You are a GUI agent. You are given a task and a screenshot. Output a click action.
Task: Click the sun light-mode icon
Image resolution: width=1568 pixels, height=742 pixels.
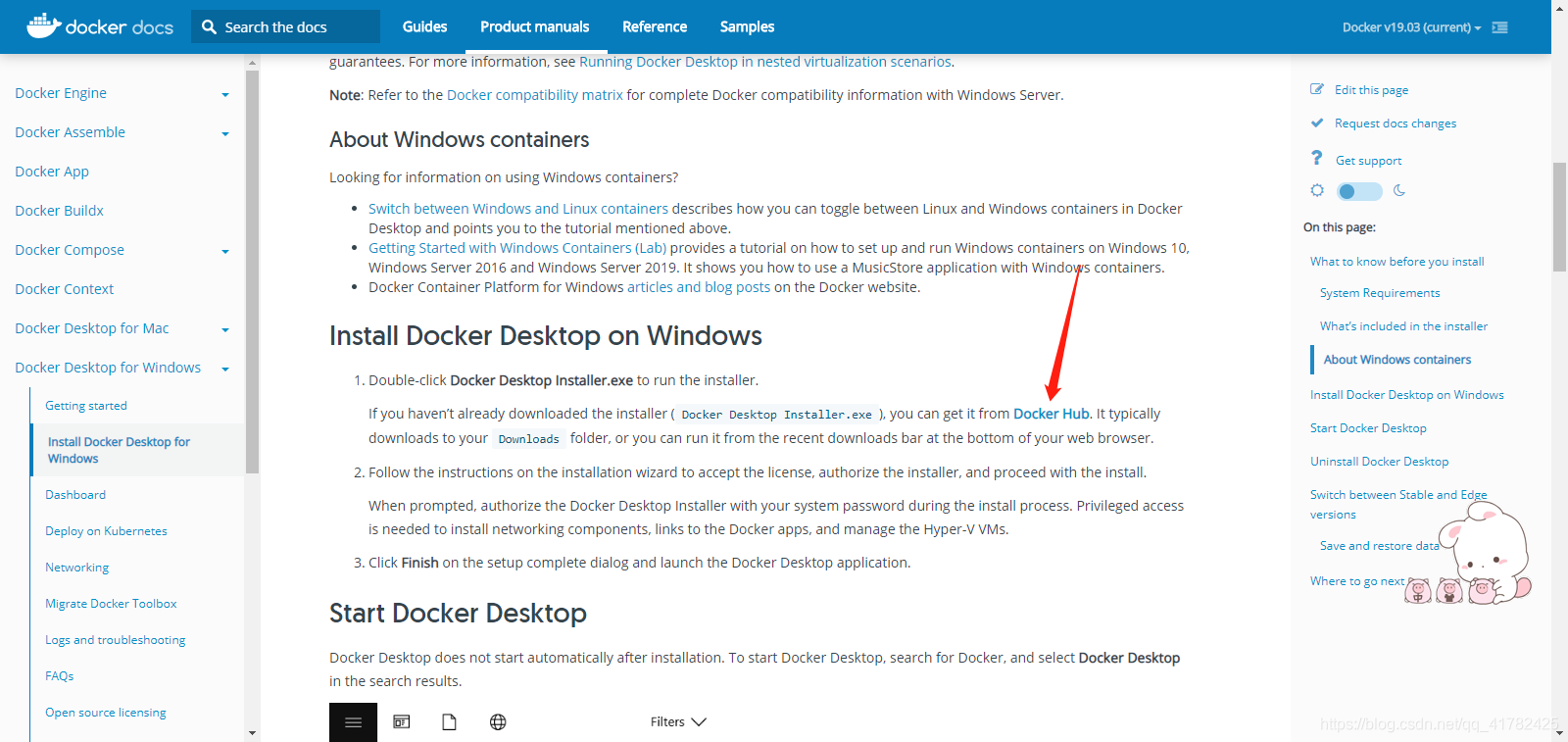[x=1317, y=190]
